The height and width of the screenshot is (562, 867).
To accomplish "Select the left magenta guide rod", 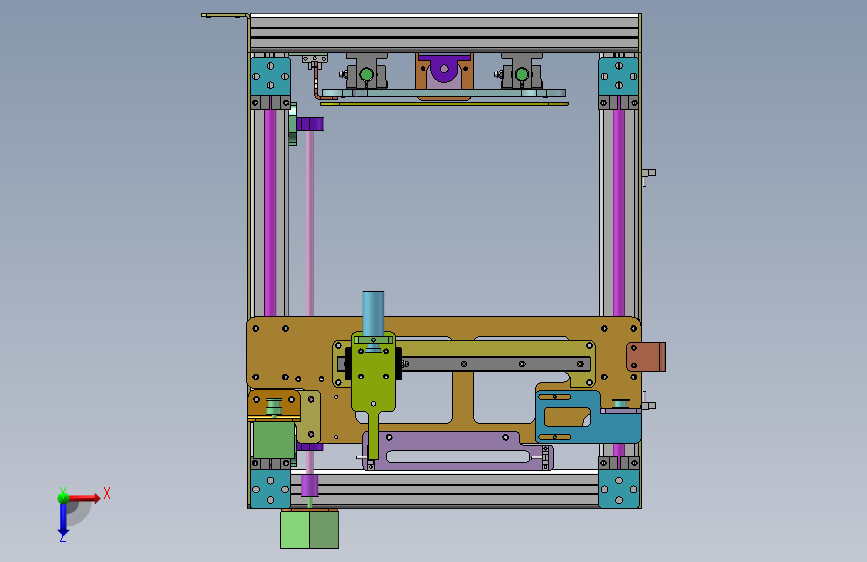I will [x=270, y=213].
